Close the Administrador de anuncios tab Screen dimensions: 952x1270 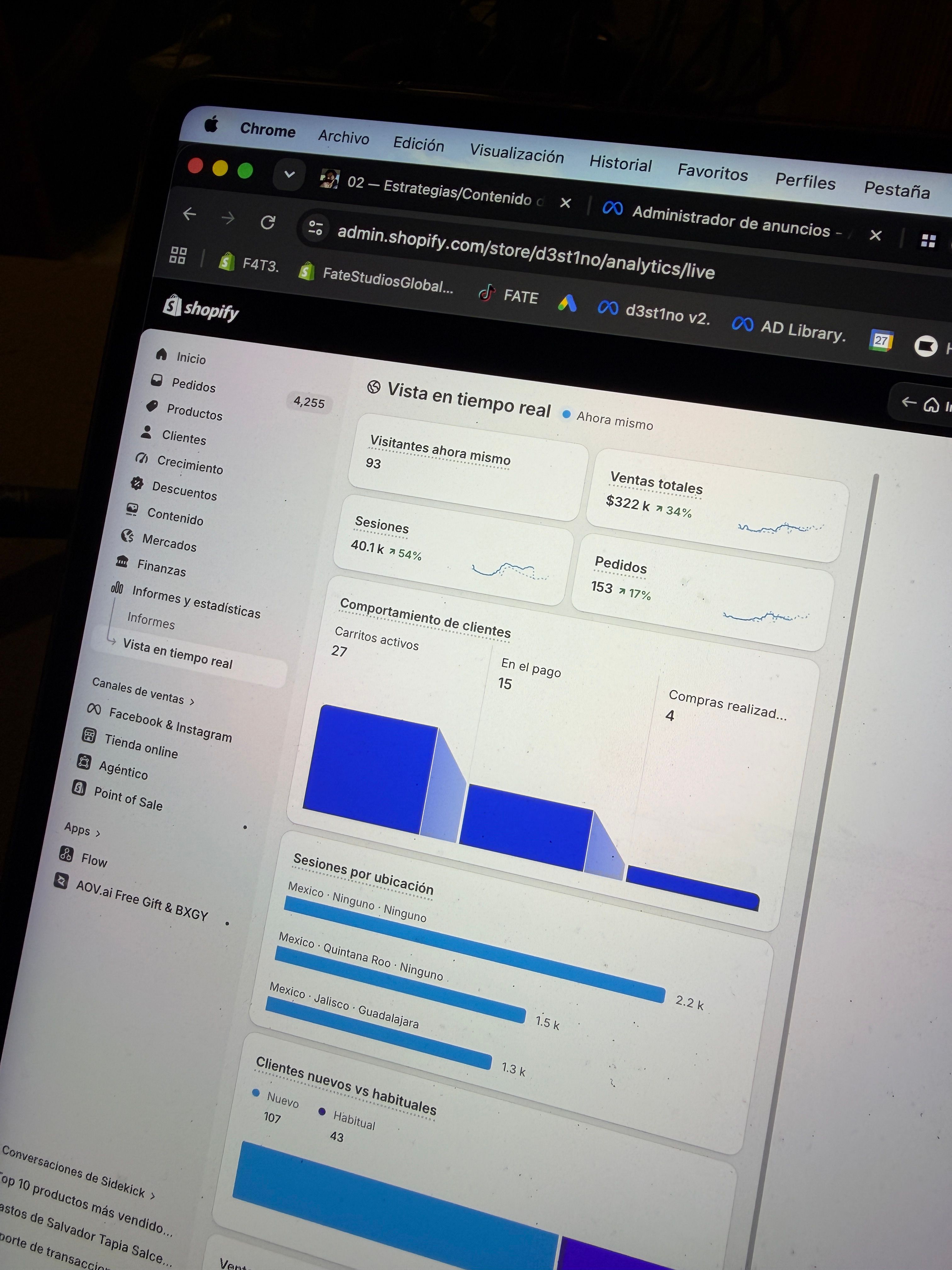pyautogui.click(x=875, y=235)
